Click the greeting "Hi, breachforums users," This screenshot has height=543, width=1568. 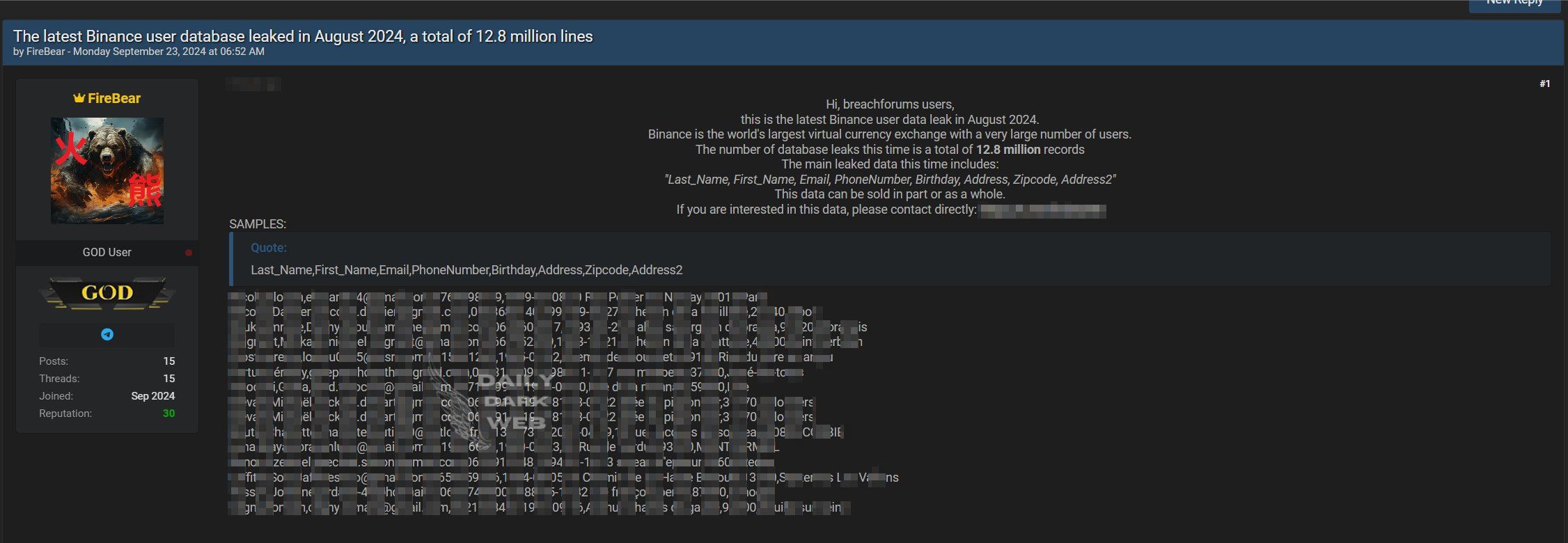(890, 104)
